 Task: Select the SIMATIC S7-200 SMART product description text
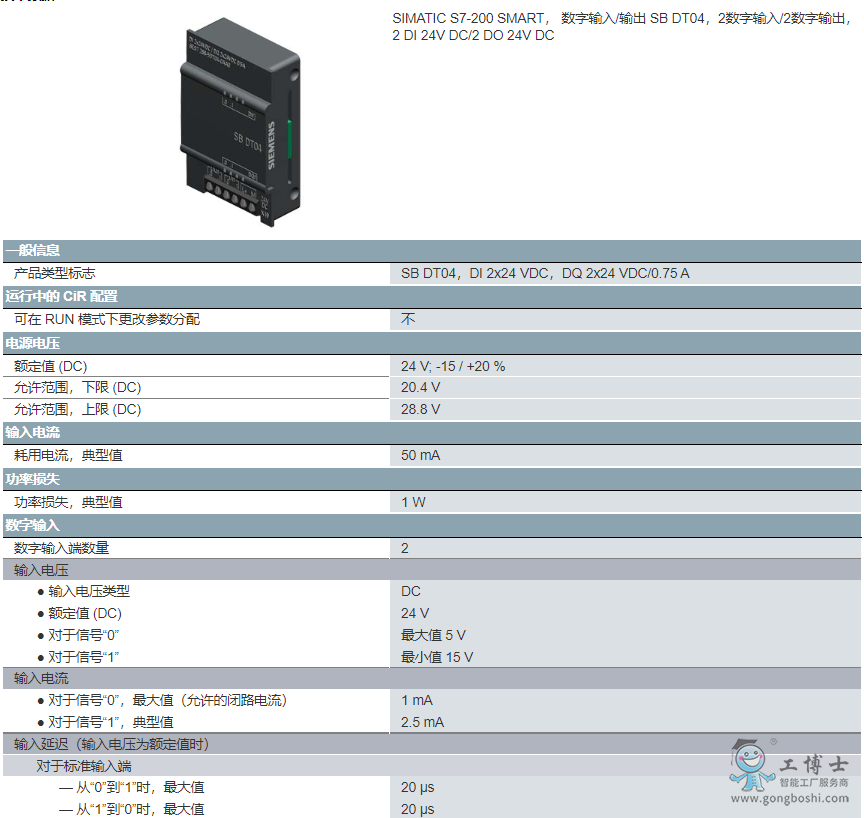pos(622,26)
